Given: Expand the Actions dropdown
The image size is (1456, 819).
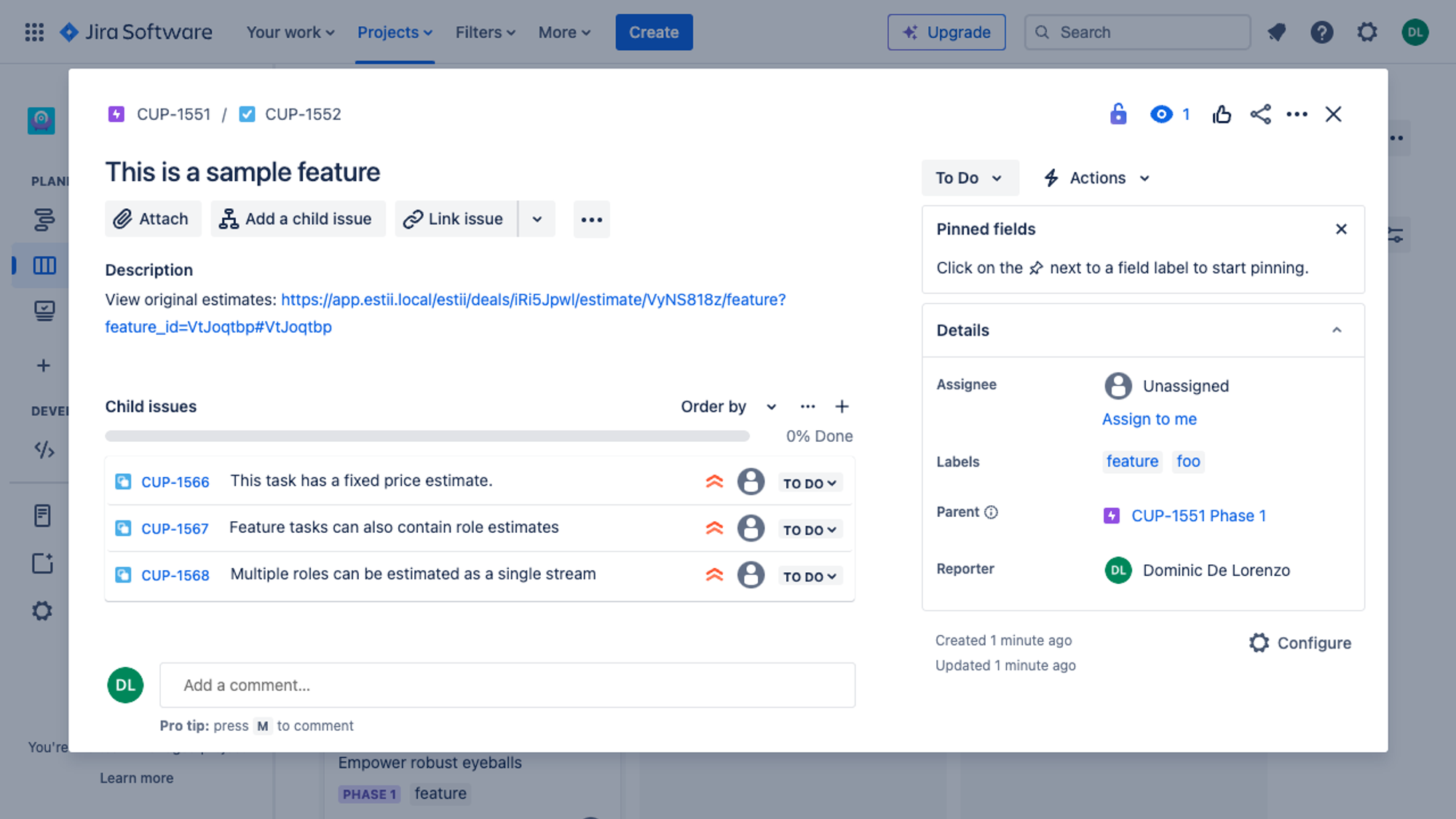Looking at the screenshot, I should tap(1097, 178).
